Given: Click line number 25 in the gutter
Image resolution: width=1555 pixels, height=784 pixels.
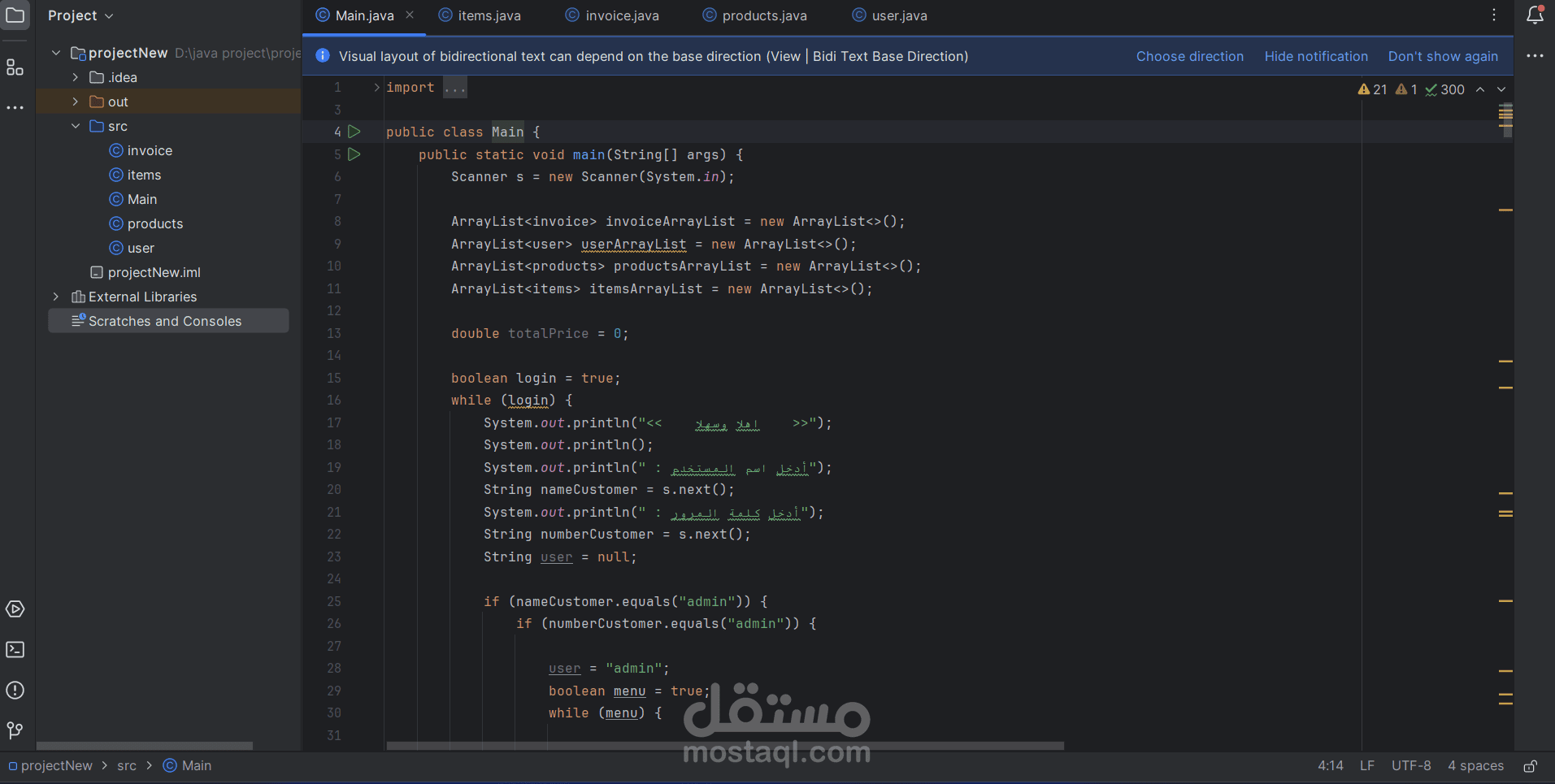Looking at the screenshot, I should (x=334, y=601).
